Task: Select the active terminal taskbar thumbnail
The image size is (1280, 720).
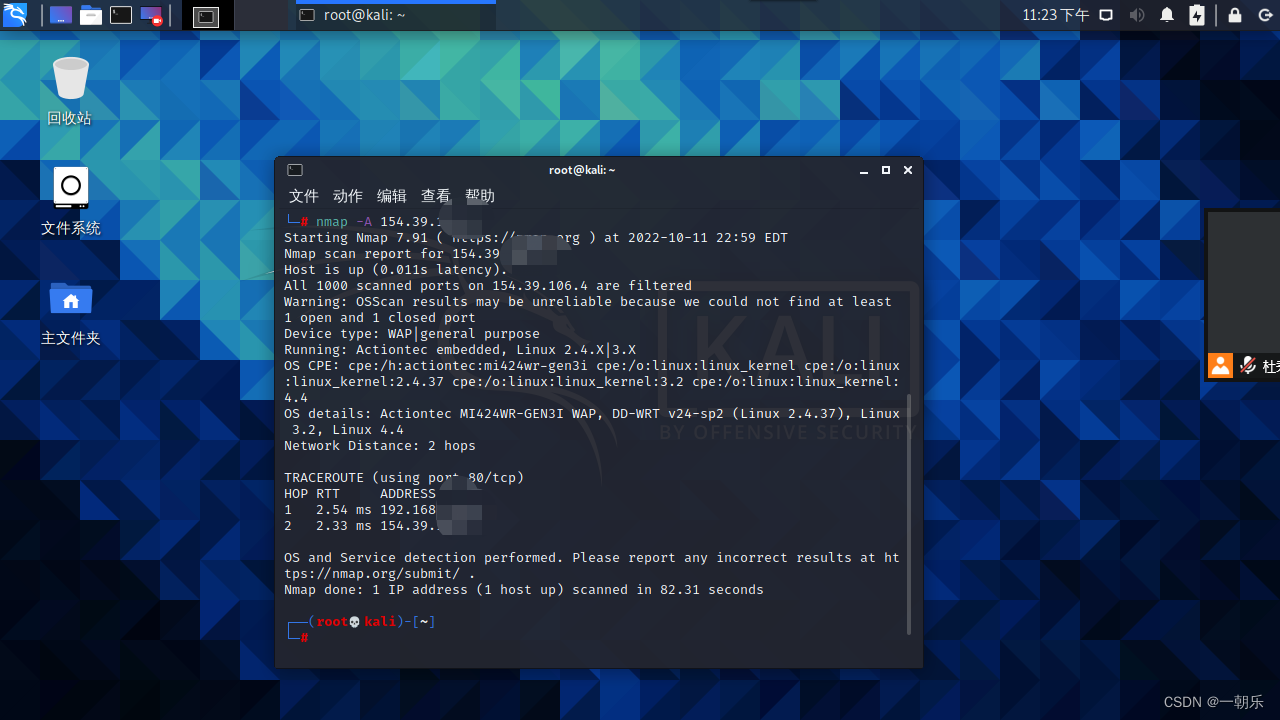Action: (206, 16)
